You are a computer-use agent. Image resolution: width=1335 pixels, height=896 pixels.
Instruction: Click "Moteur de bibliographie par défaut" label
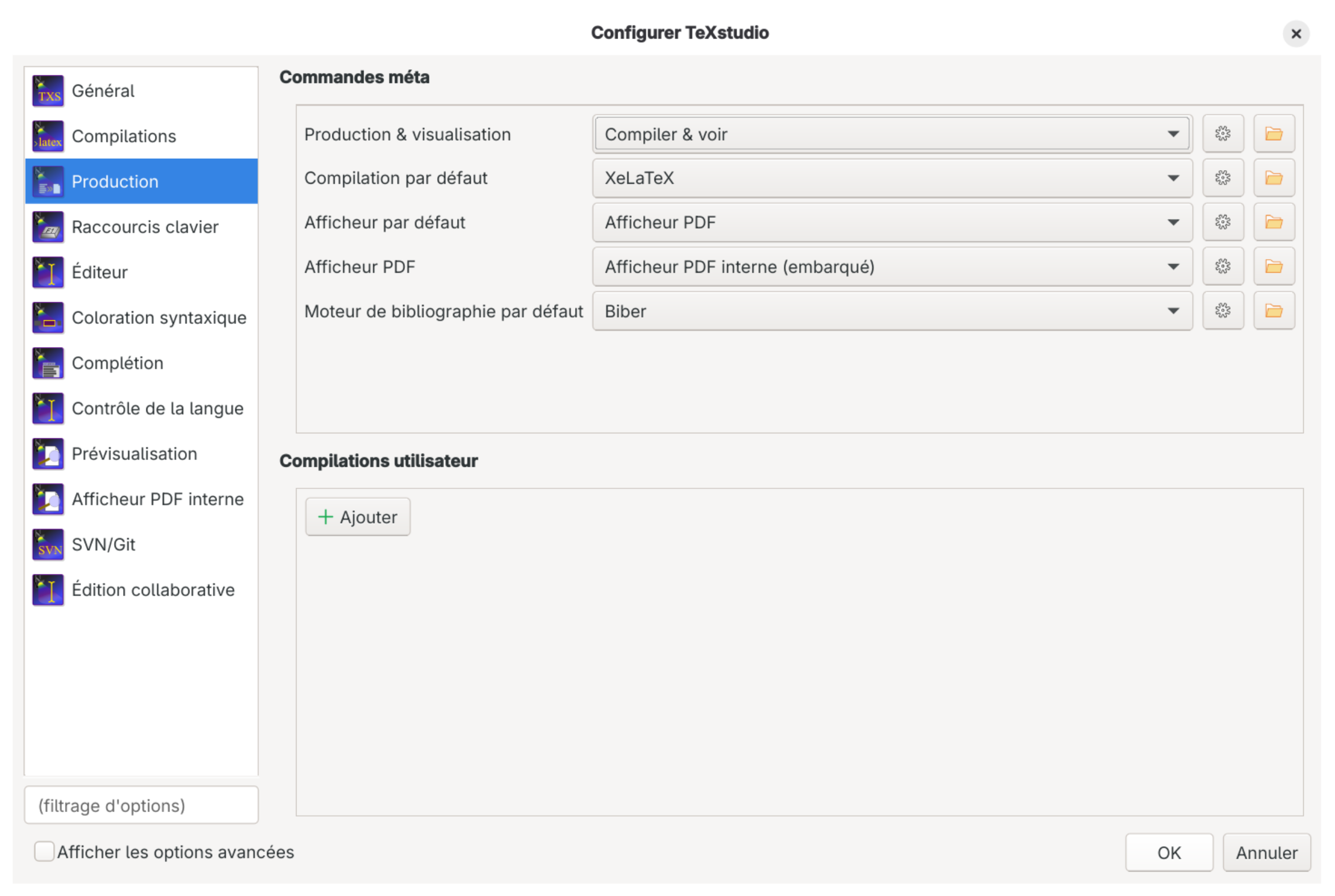coord(443,311)
